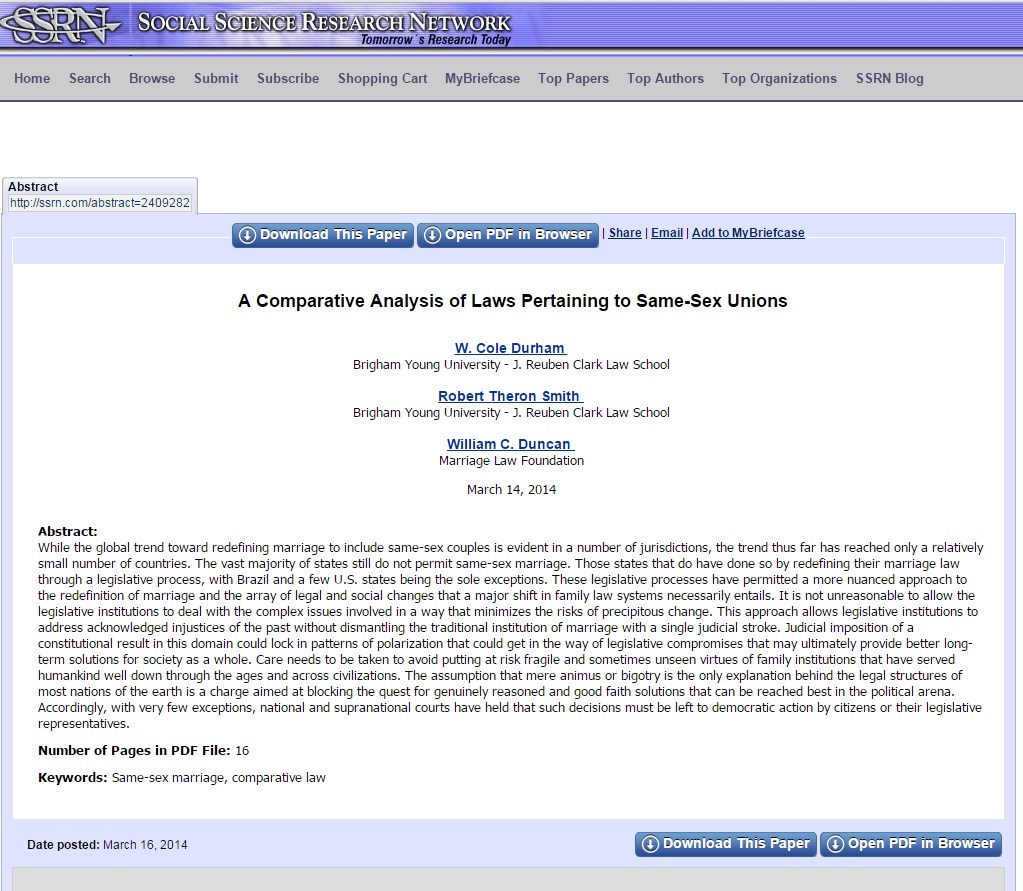This screenshot has width=1023, height=891.
Task: Click the Share link
Action: (x=625, y=233)
